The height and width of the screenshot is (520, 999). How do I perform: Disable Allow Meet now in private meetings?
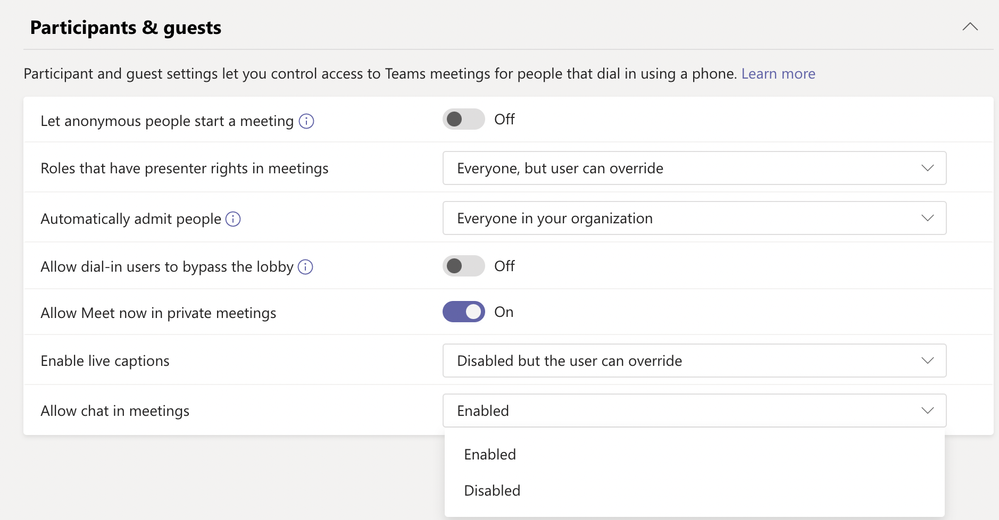pyautogui.click(x=463, y=312)
